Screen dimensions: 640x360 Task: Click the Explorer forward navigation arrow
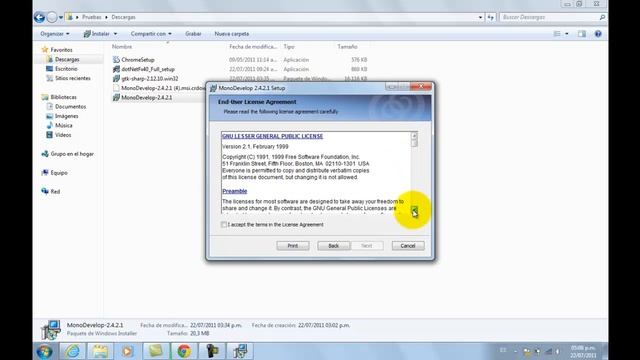(52, 17)
